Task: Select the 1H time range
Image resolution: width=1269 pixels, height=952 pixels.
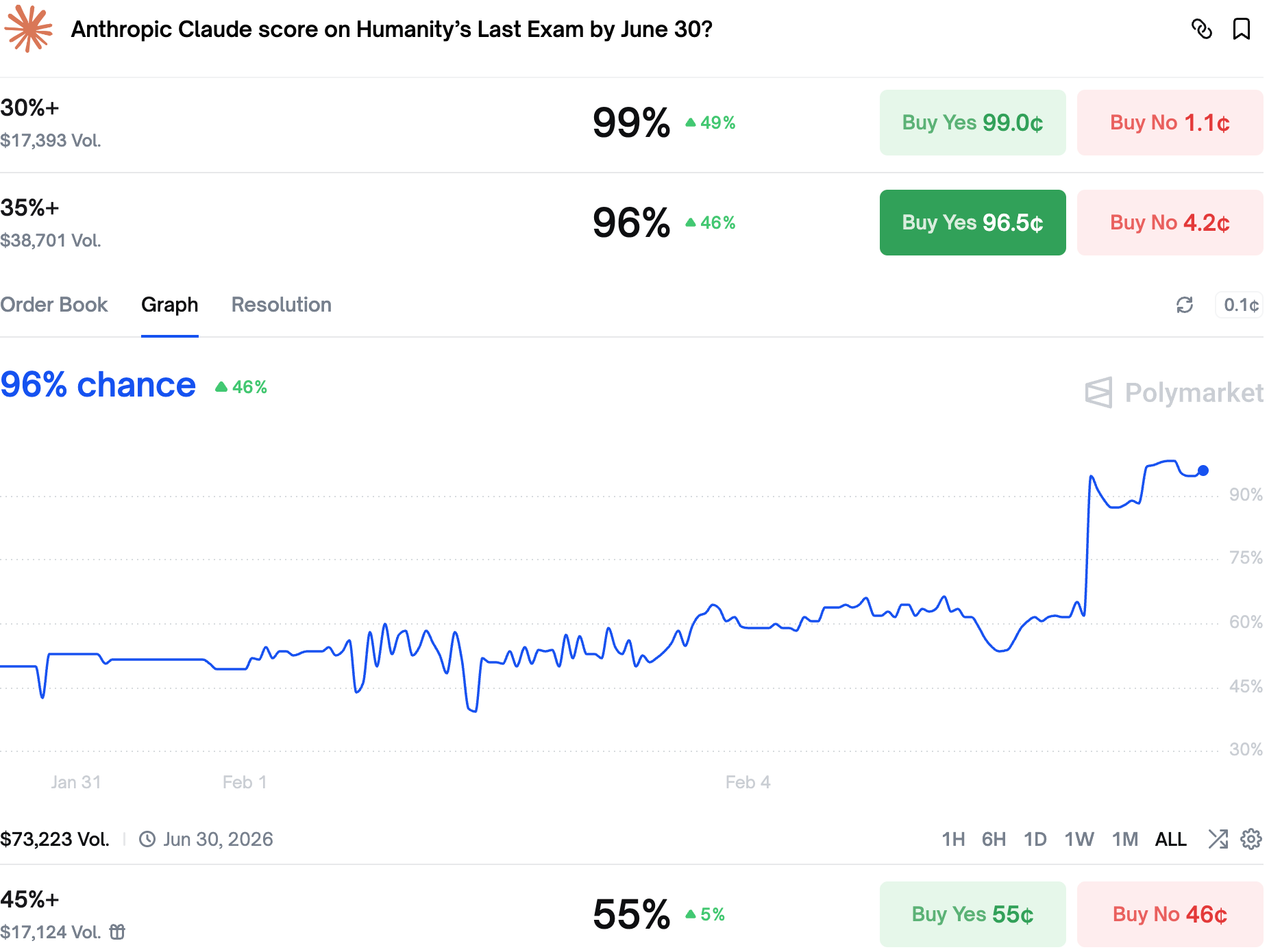Action: tap(953, 839)
